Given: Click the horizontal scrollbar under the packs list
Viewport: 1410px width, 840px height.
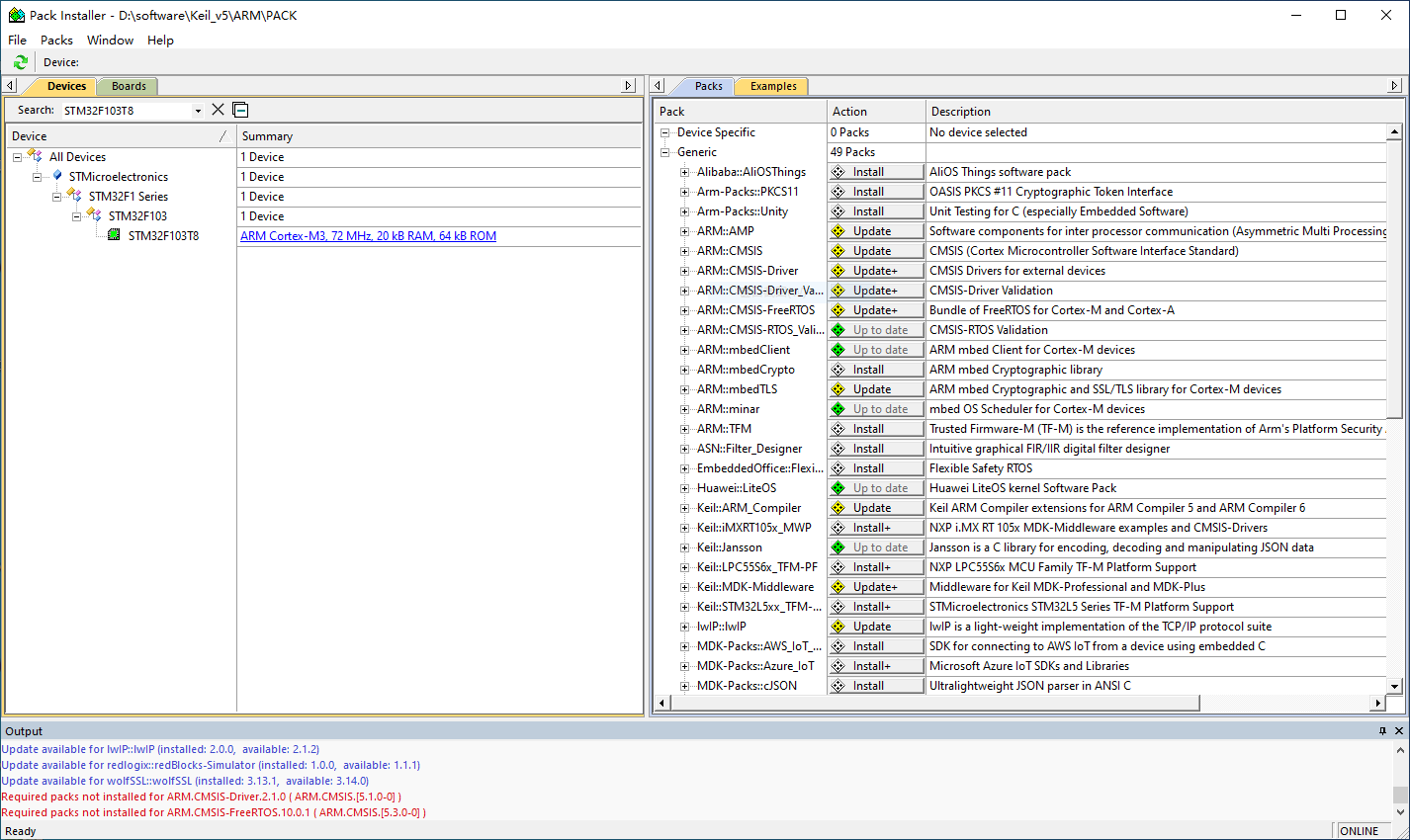Looking at the screenshot, I should [x=934, y=703].
